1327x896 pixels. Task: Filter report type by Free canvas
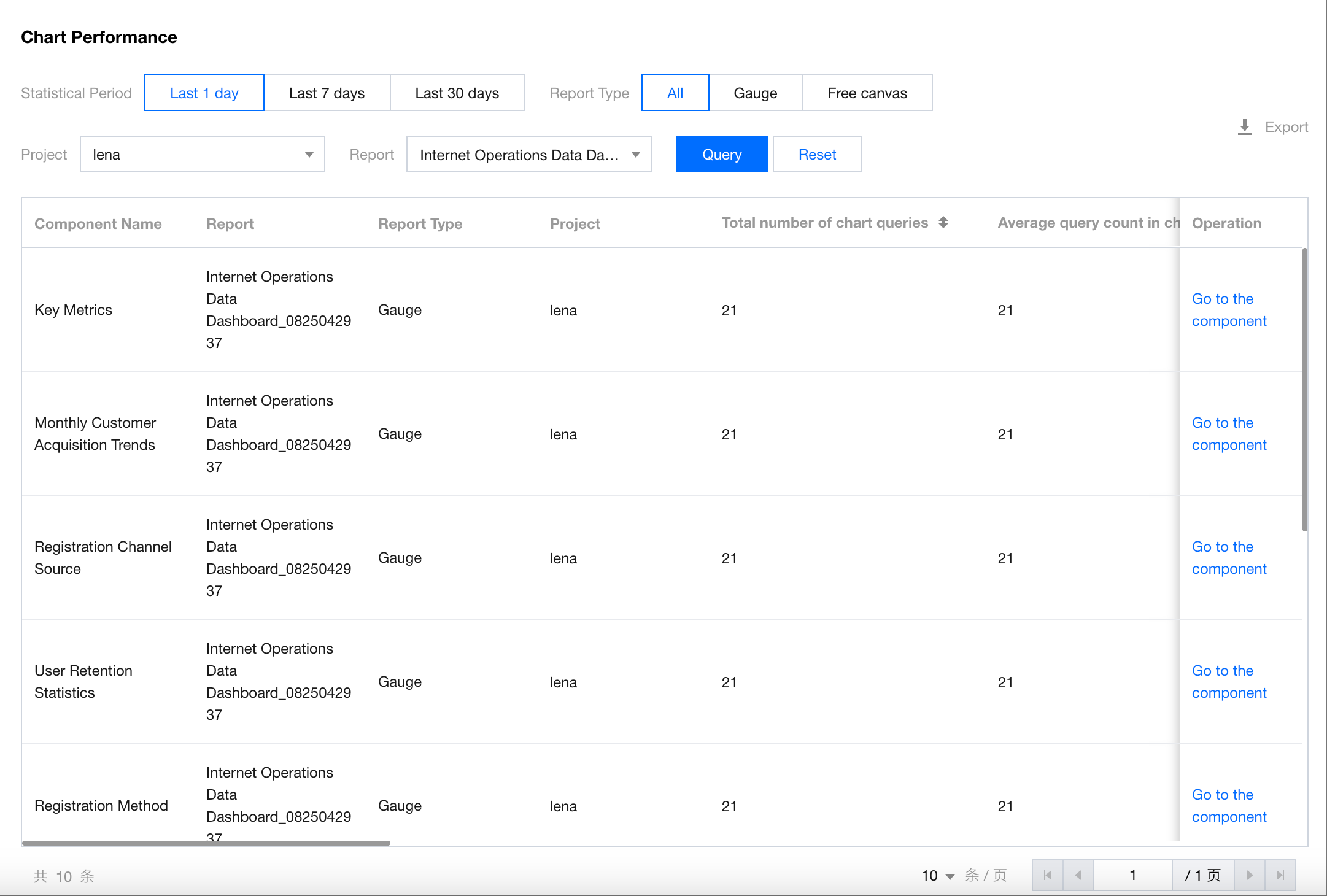[x=867, y=93]
